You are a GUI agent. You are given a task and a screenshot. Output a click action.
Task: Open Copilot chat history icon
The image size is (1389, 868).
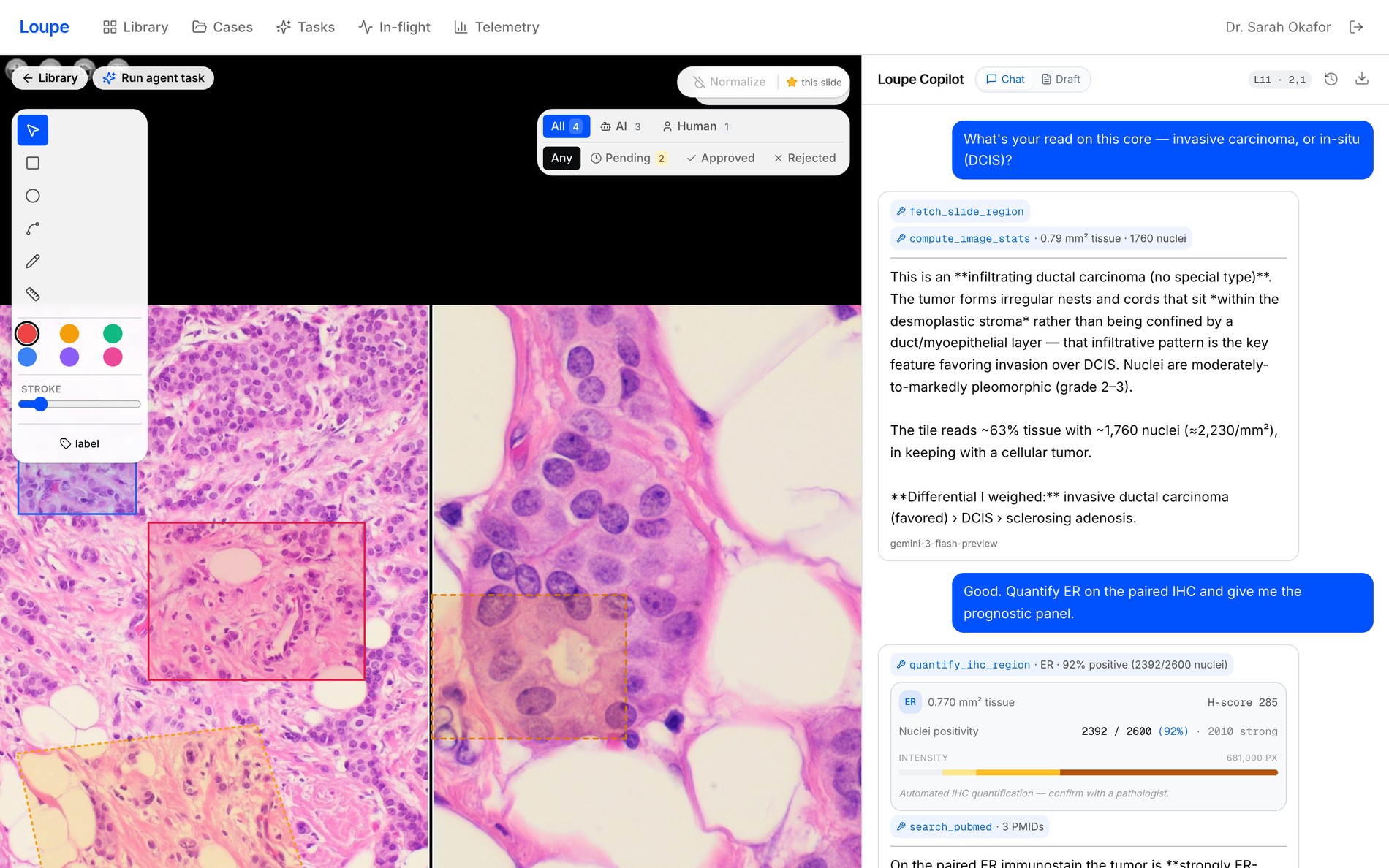pos(1331,79)
